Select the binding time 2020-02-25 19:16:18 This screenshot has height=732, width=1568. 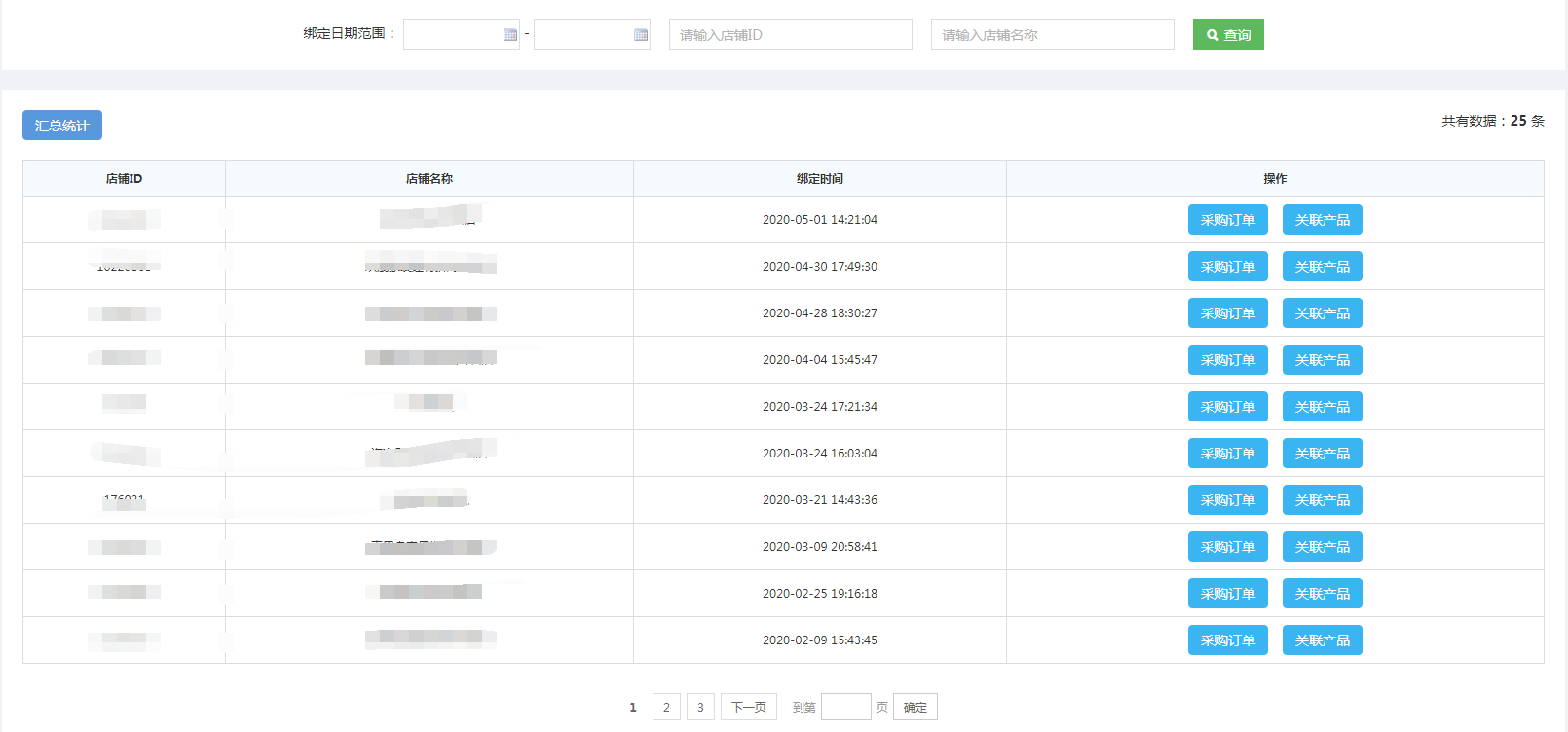click(820, 594)
